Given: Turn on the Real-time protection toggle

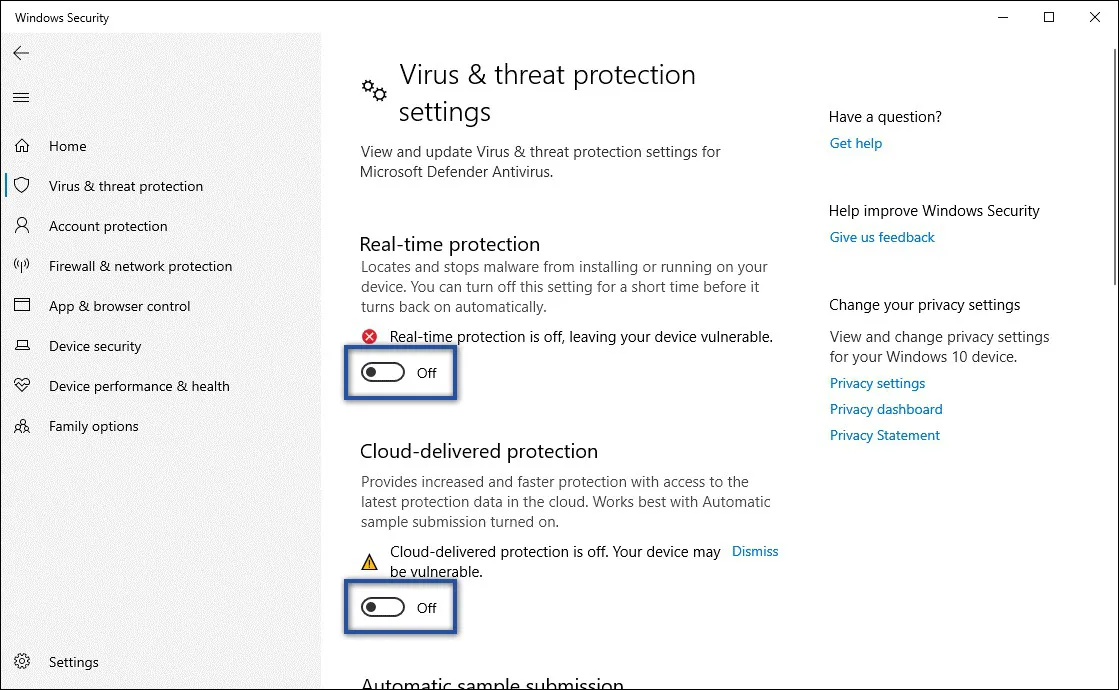Looking at the screenshot, I should (383, 373).
